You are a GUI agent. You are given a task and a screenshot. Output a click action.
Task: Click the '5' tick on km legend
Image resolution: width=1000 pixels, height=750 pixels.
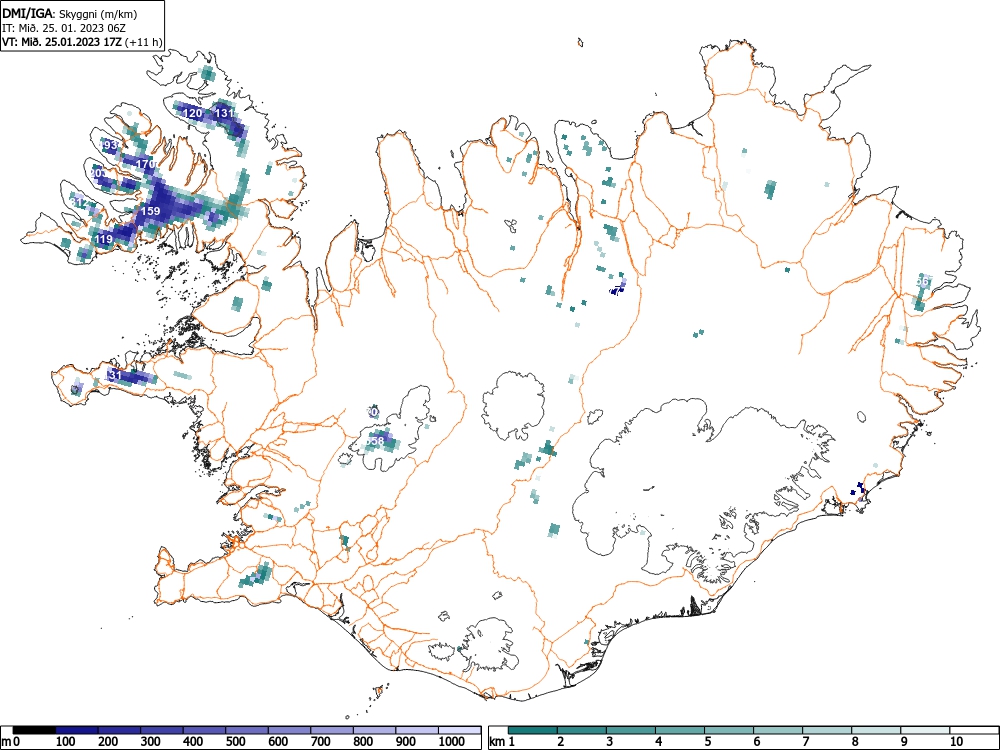(x=707, y=742)
